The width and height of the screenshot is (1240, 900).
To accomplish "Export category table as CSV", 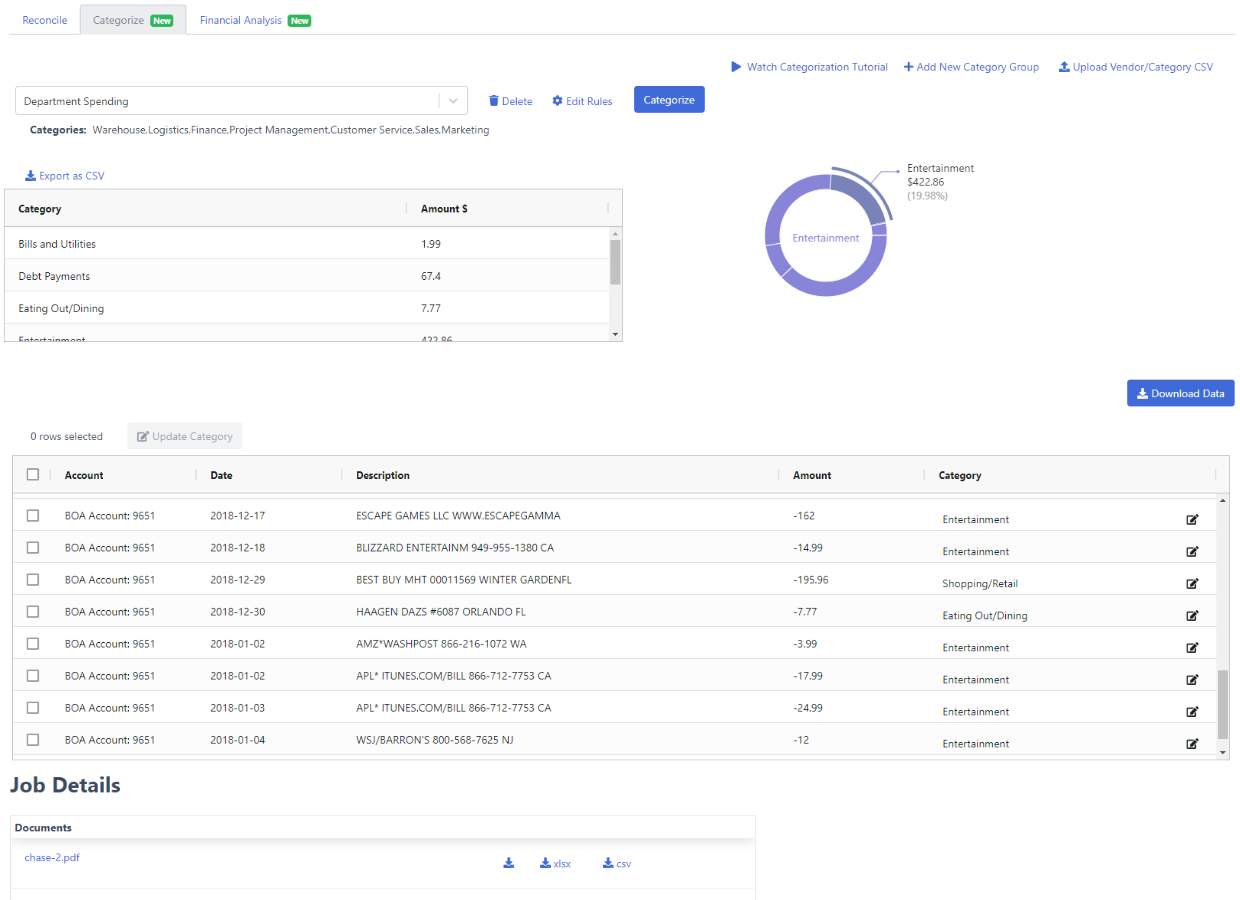I will (65, 176).
